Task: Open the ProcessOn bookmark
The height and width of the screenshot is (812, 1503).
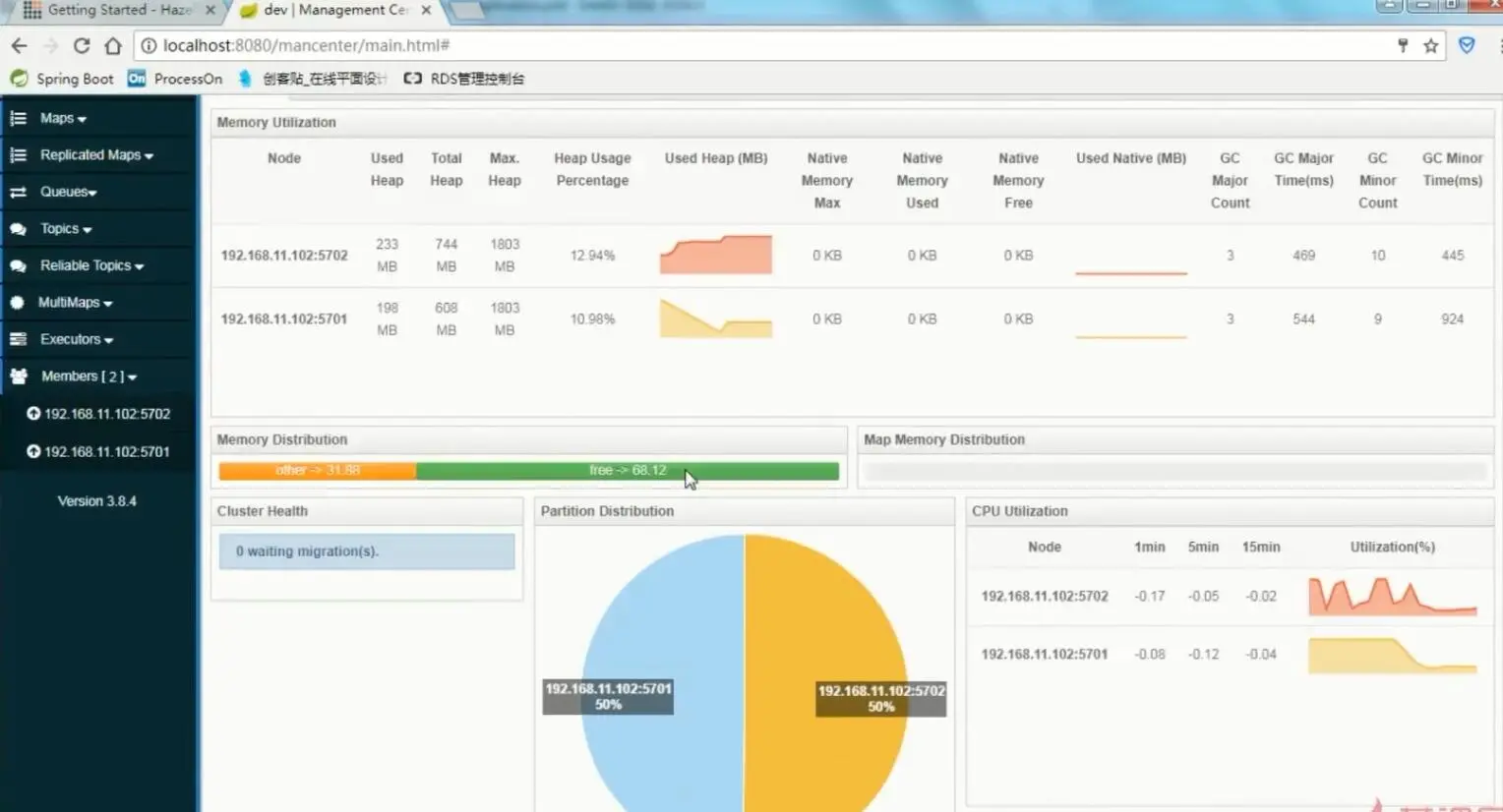Action: (175, 79)
